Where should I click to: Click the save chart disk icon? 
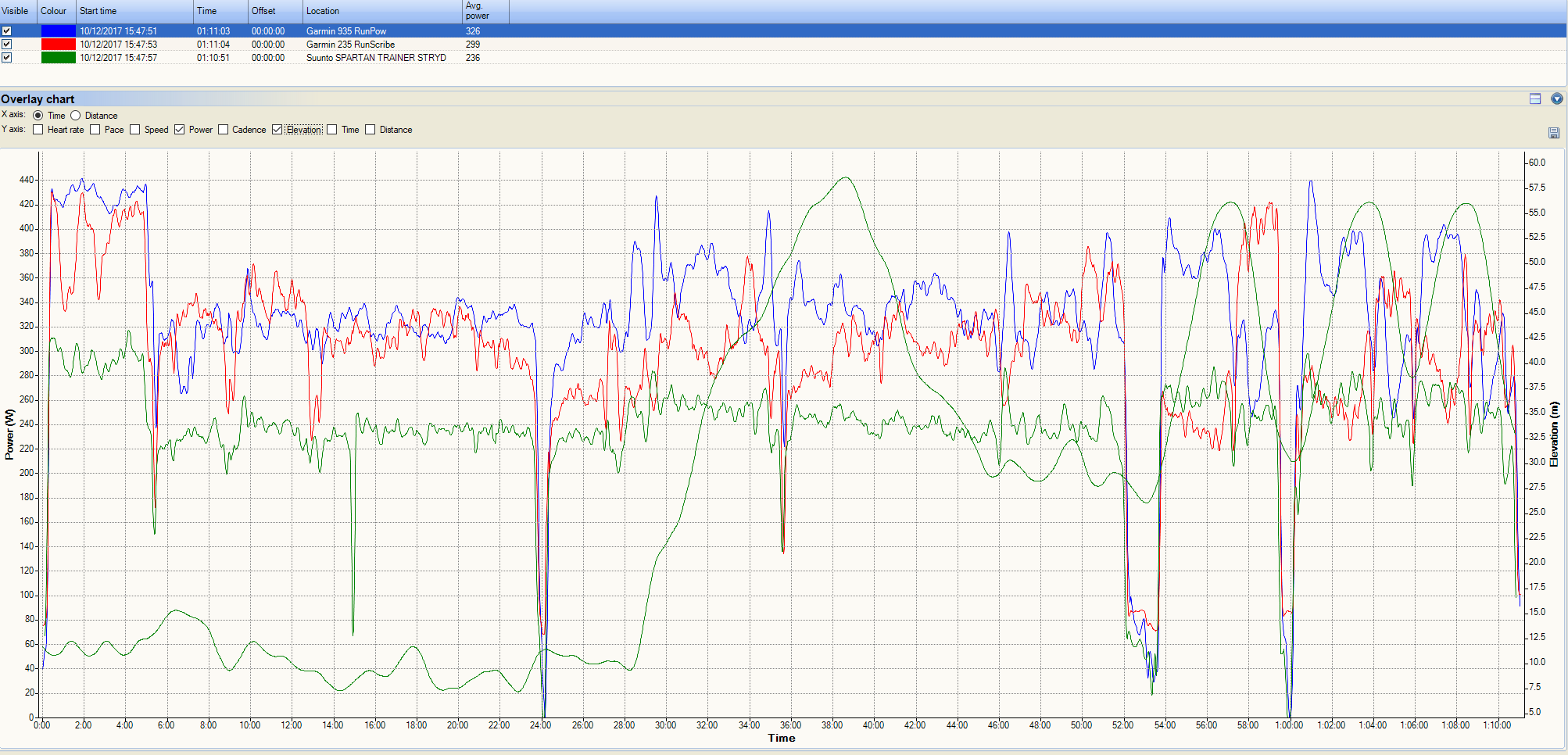(1554, 133)
